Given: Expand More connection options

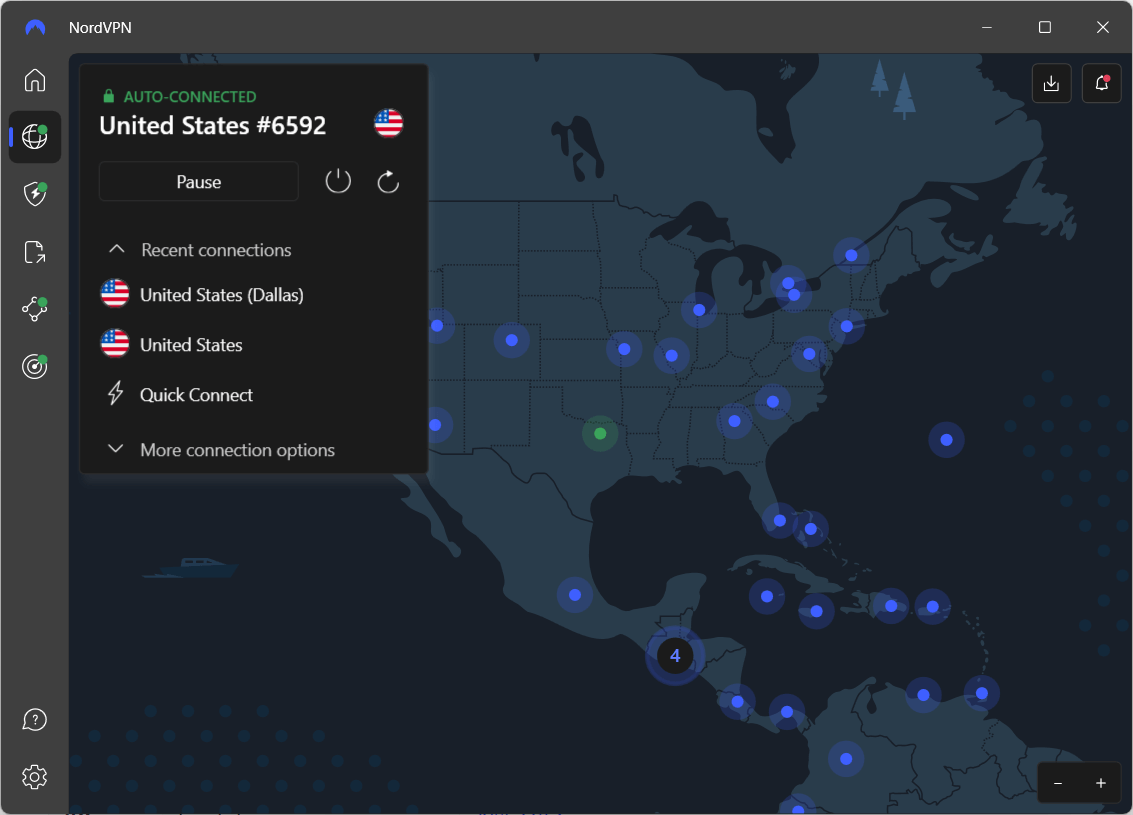Looking at the screenshot, I should click(221, 449).
